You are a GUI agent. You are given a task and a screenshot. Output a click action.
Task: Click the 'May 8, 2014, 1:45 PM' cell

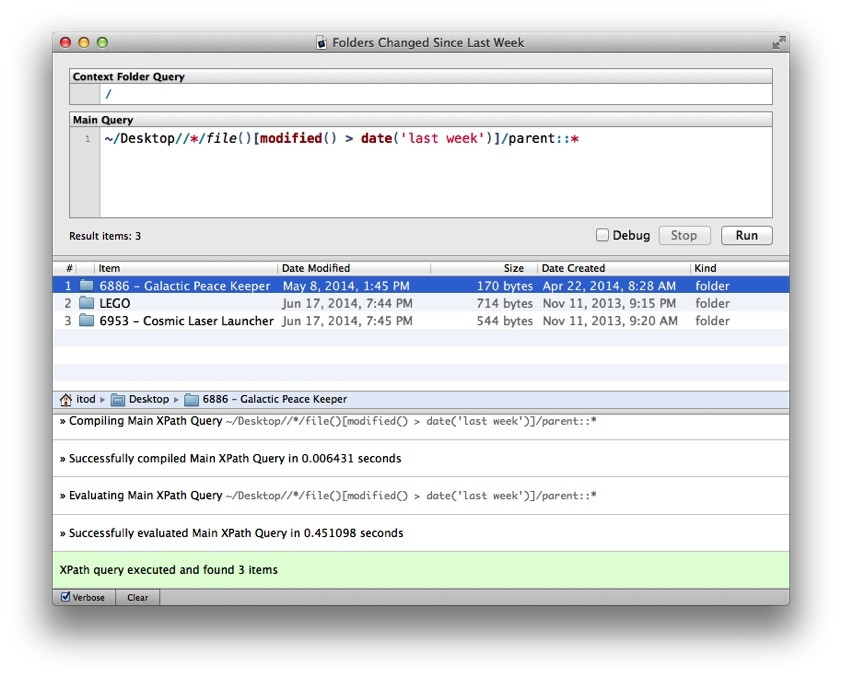(x=346, y=286)
